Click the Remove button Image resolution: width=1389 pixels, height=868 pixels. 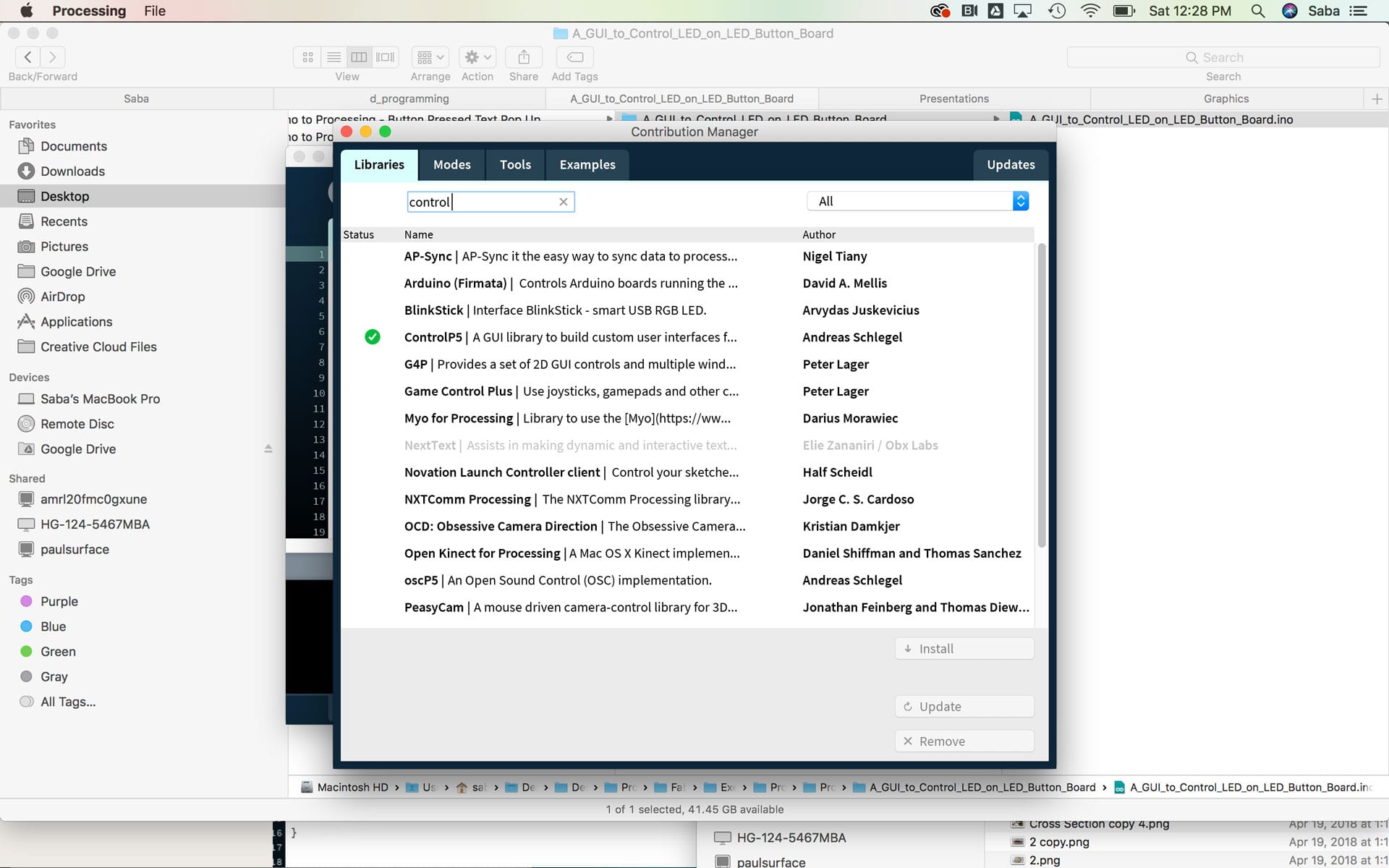[964, 741]
